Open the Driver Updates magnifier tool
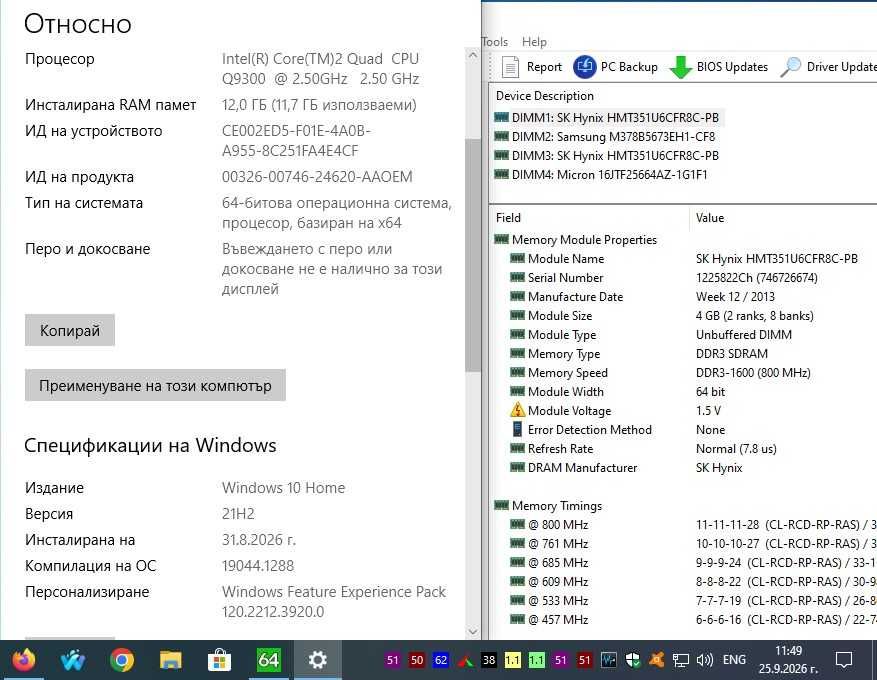This screenshot has width=877, height=680. [x=790, y=67]
